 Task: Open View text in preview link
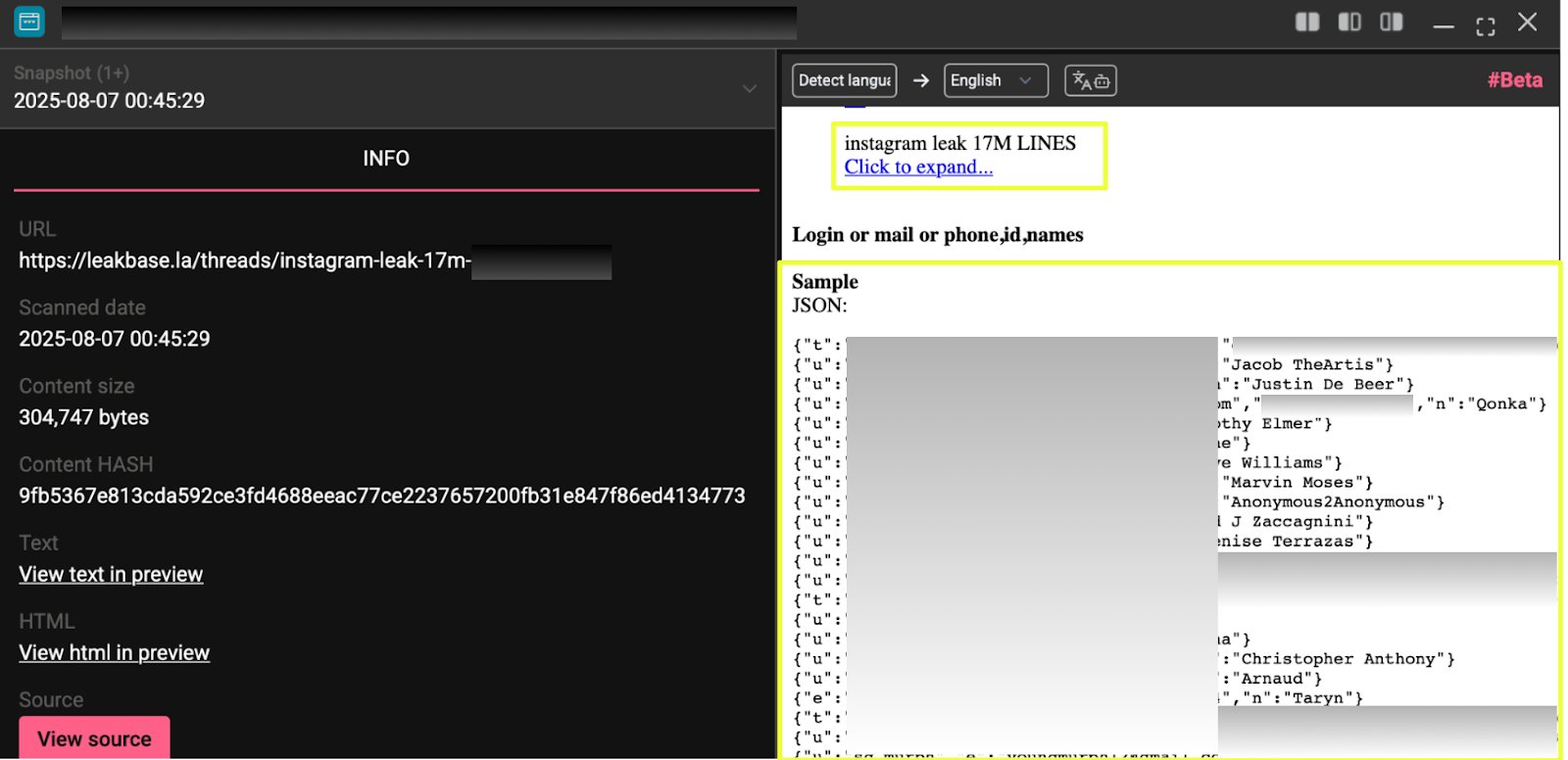(111, 575)
